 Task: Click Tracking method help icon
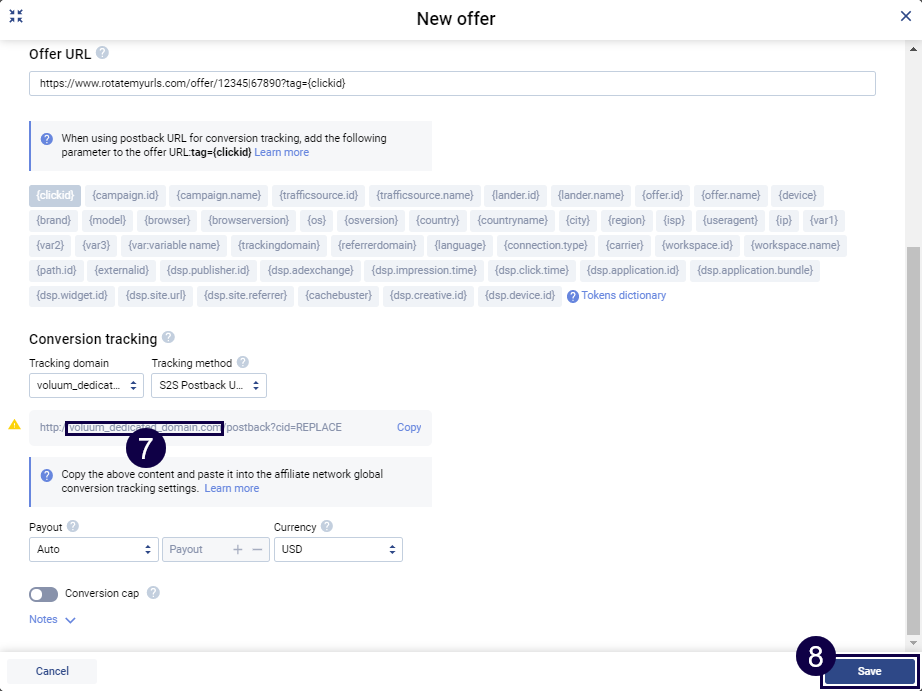pos(243,363)
